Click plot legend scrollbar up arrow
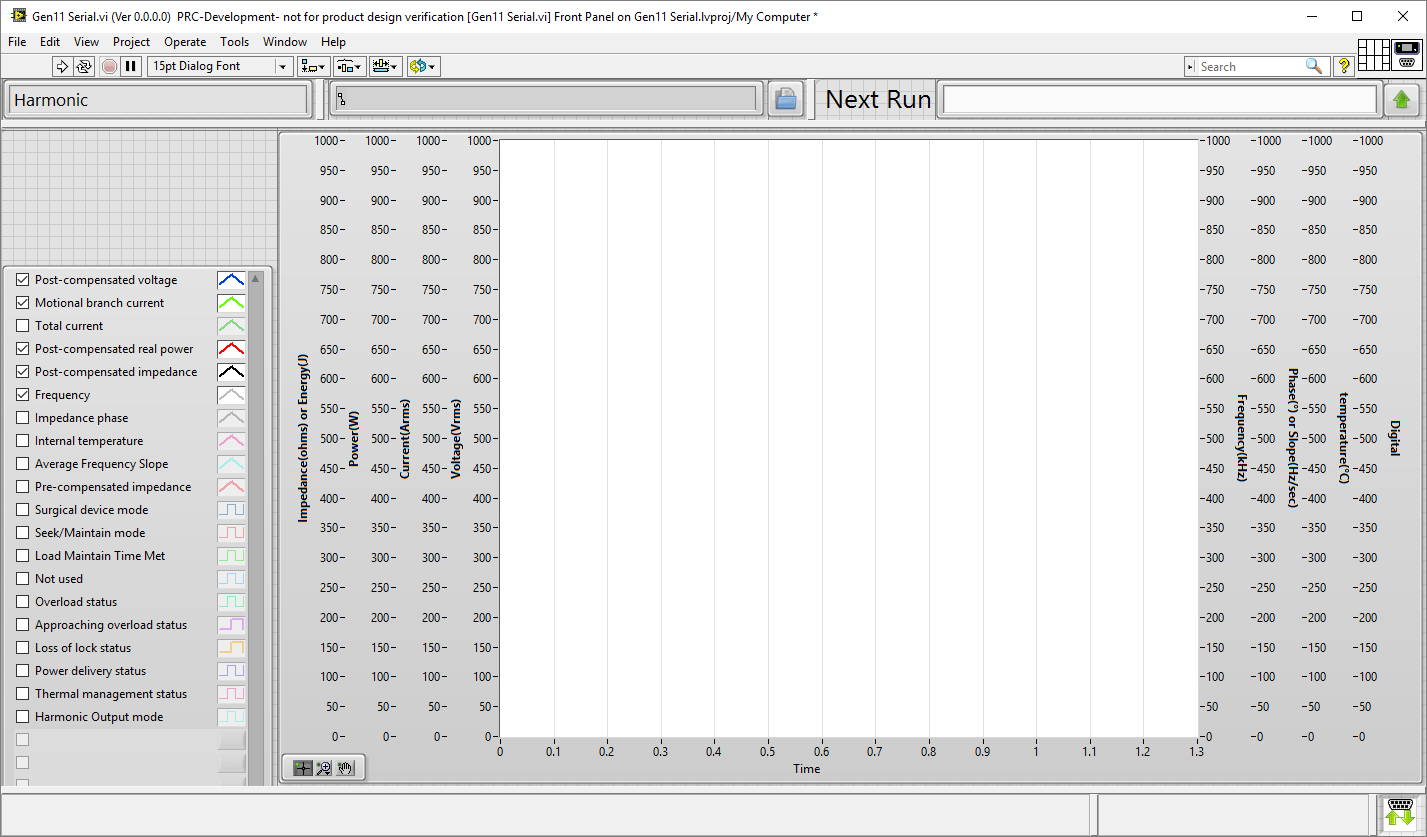1427x837 pixels. click(255, 279)
